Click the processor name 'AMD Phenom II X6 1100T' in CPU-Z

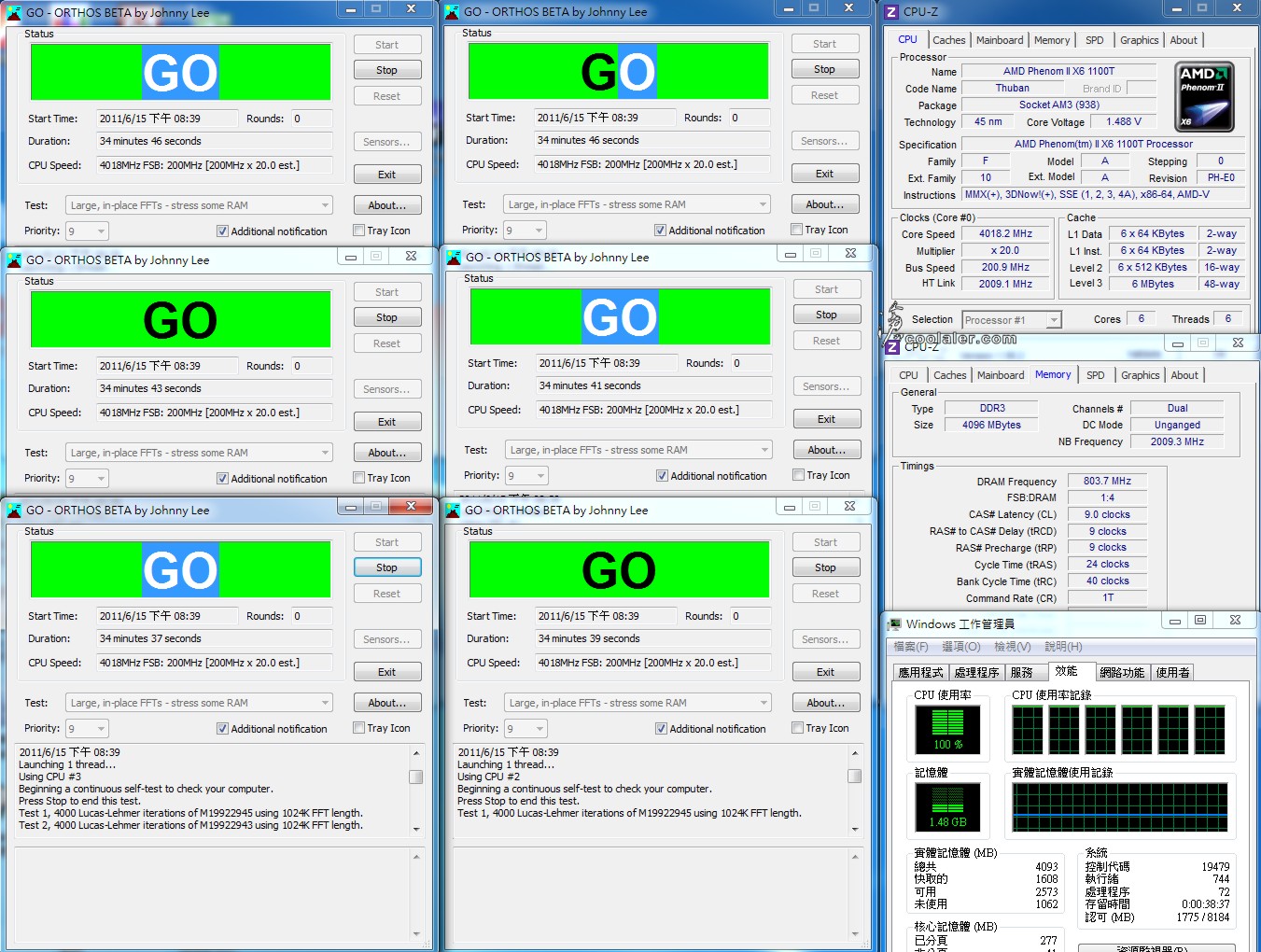[1058, 71]
